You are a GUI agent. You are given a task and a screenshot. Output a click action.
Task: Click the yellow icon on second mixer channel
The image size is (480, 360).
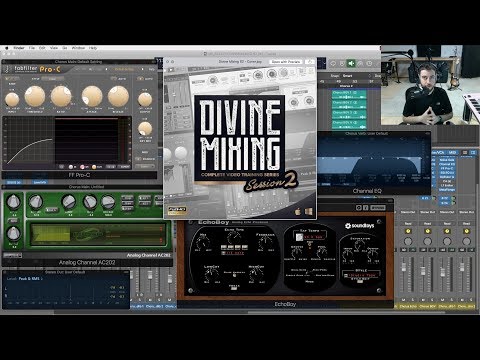(x=427, y=231)
